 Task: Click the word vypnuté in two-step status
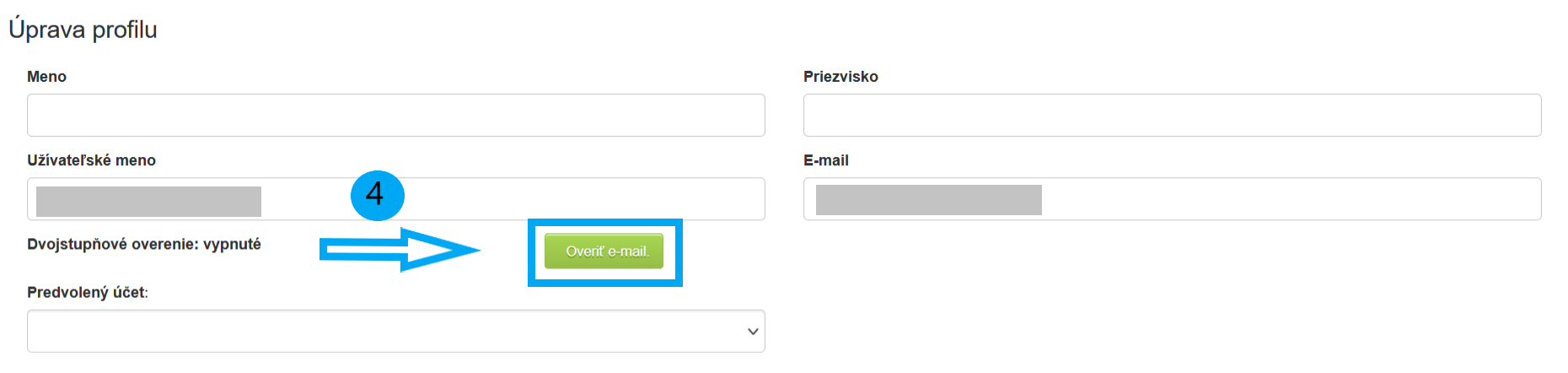click(232, 245)
